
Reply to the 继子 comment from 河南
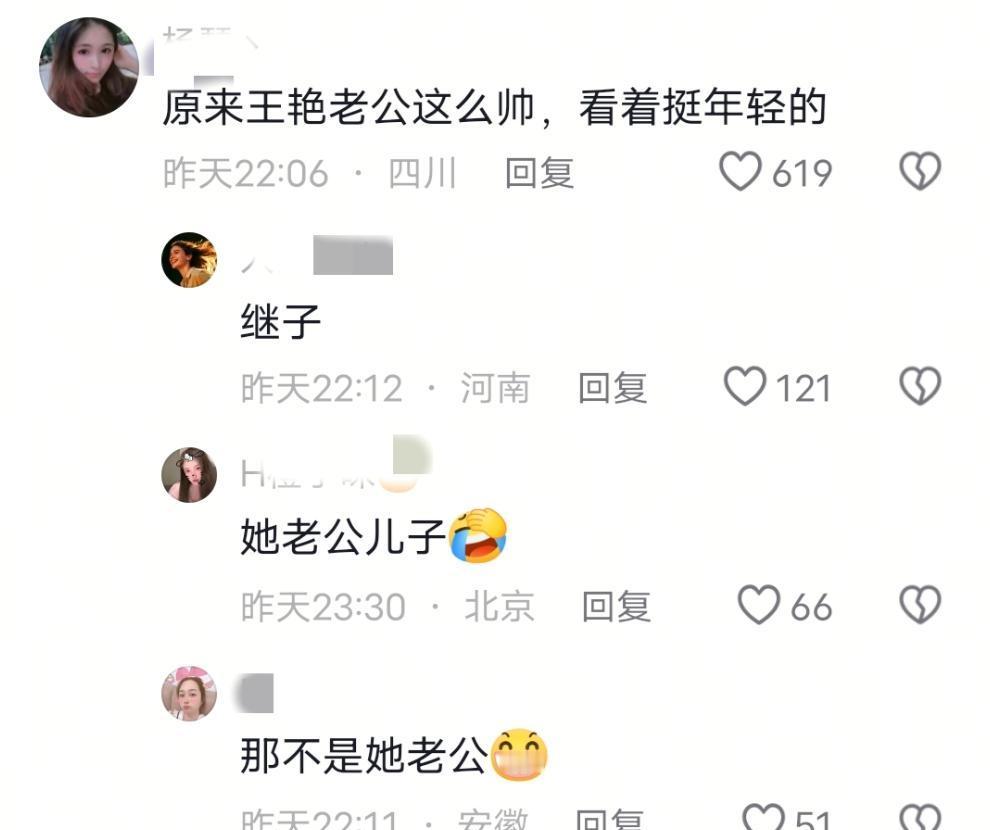[x=612, y=388]
